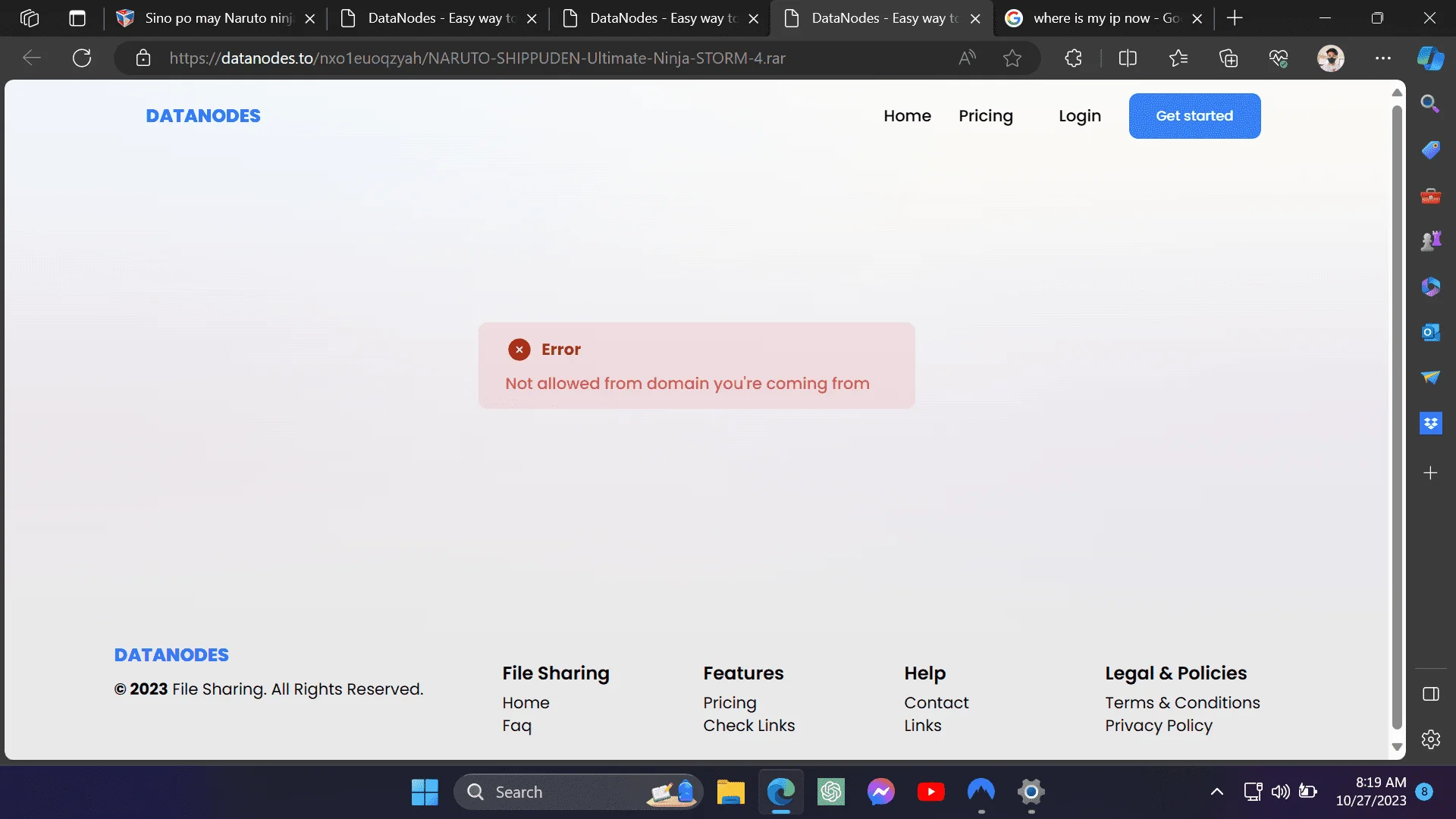Open Settings and more ellipsis menu
The height and width of the screenshot is (819, 1456).
pyautogui.click(x=1383, y=58)
